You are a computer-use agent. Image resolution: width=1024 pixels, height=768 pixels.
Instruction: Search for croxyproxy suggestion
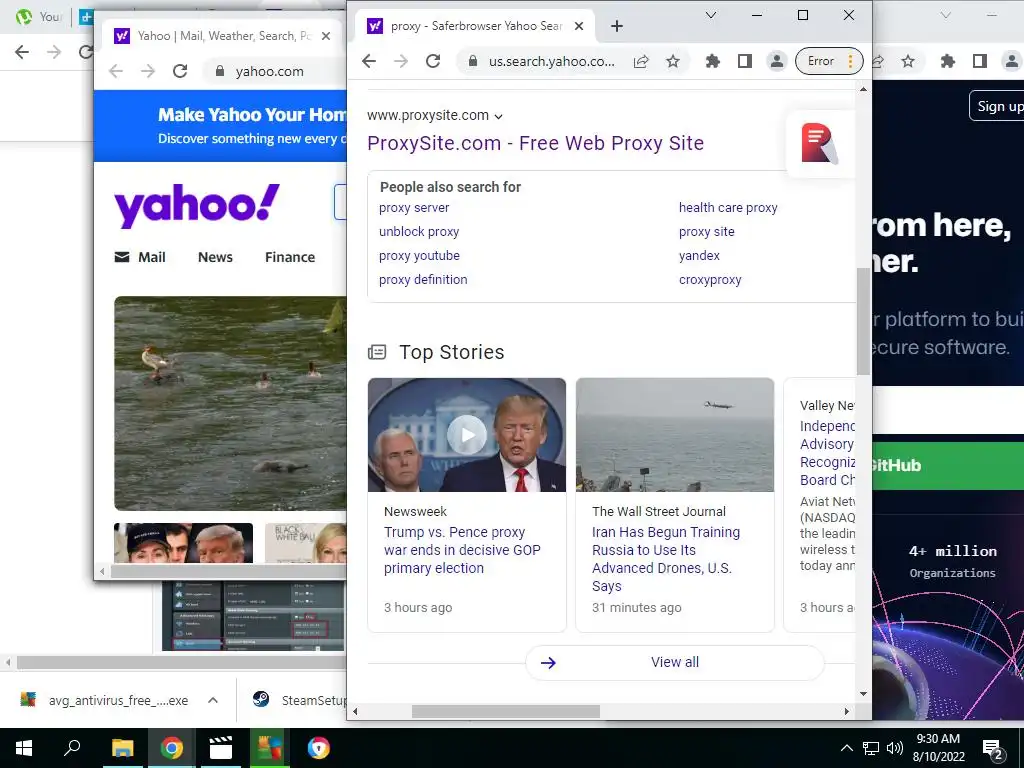click(x=710, y=280)
